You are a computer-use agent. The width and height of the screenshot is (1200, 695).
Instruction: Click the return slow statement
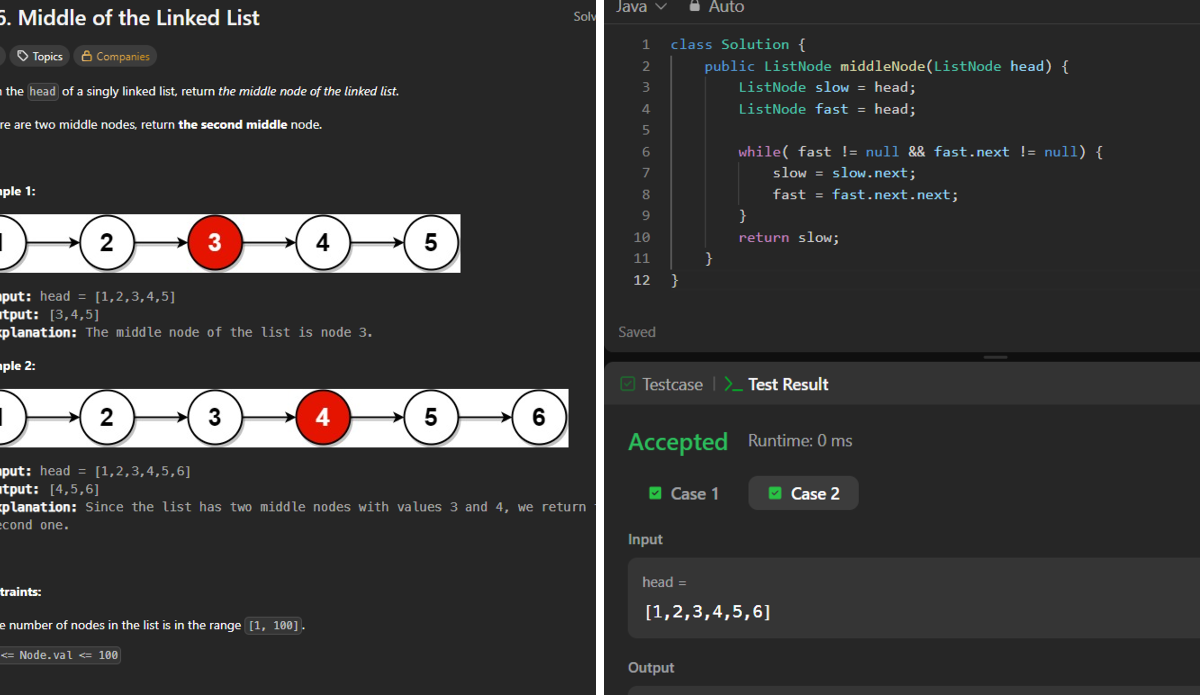[789, 237]
